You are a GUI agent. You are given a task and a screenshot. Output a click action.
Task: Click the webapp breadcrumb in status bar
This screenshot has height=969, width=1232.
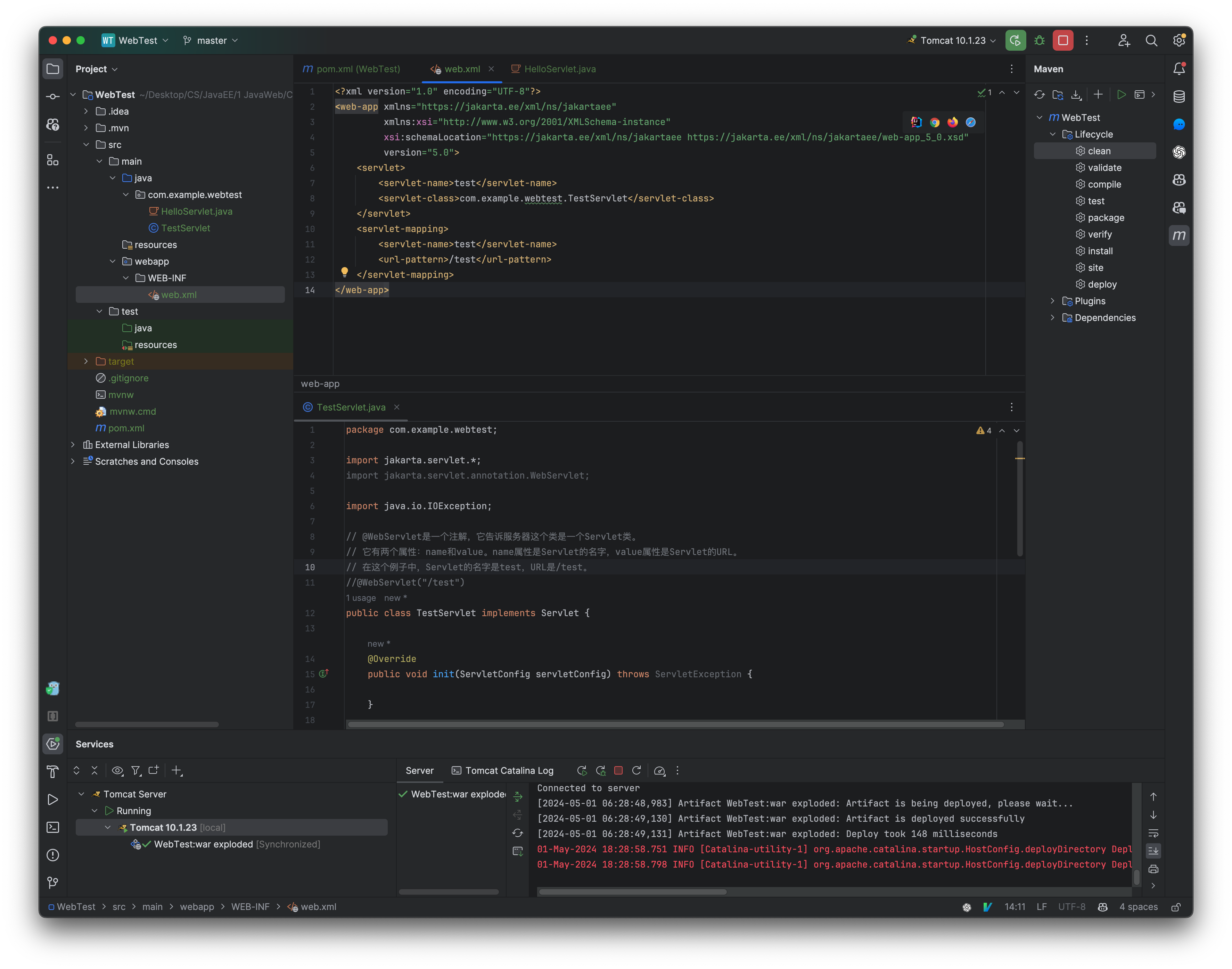click(x=197, y=906)
